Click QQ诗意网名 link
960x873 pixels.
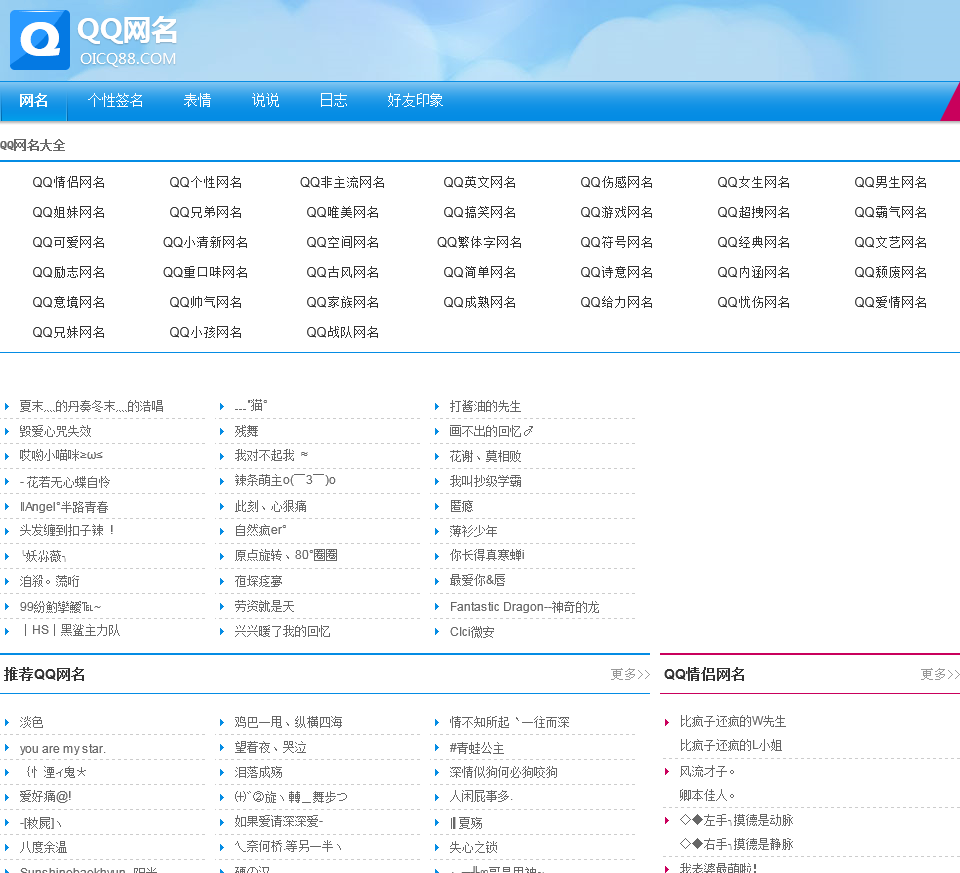click(x=617, y=272)
